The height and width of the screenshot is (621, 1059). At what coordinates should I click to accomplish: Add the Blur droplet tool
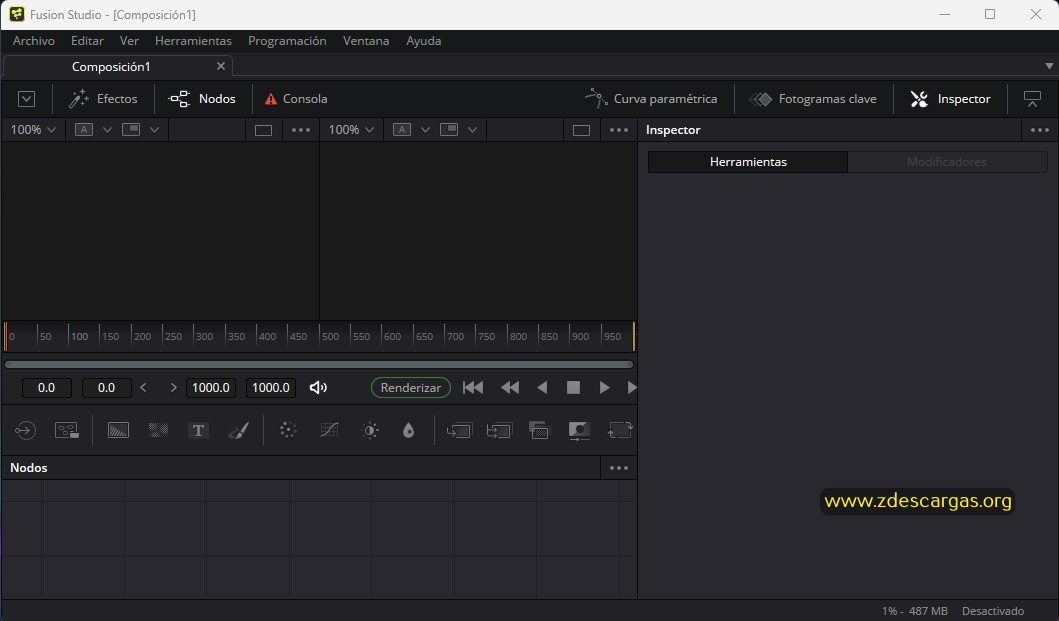409,430
